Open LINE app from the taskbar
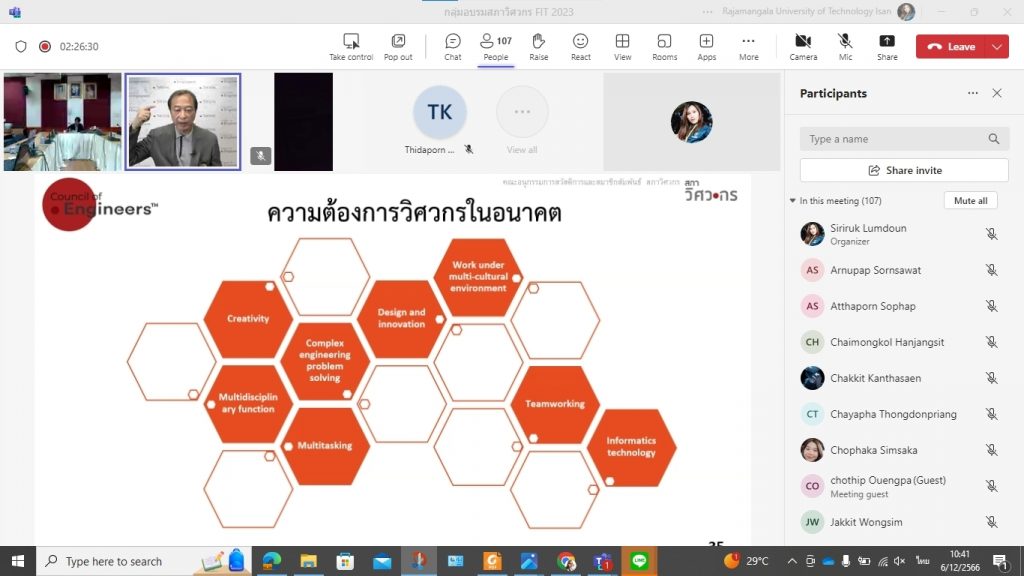The image size is (1024, 576). (639, 561)
